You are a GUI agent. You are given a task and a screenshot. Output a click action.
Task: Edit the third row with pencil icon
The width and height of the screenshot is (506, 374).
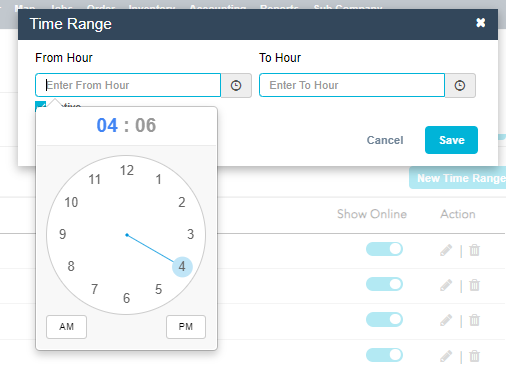(446, 320)
